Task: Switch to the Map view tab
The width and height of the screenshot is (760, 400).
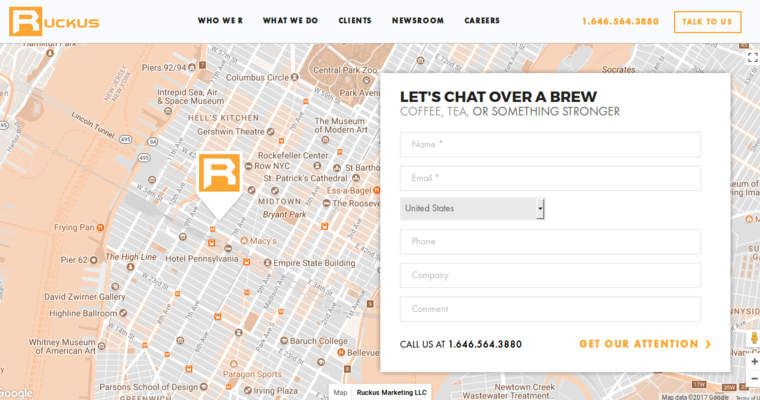Action: [x=341, y=392]
